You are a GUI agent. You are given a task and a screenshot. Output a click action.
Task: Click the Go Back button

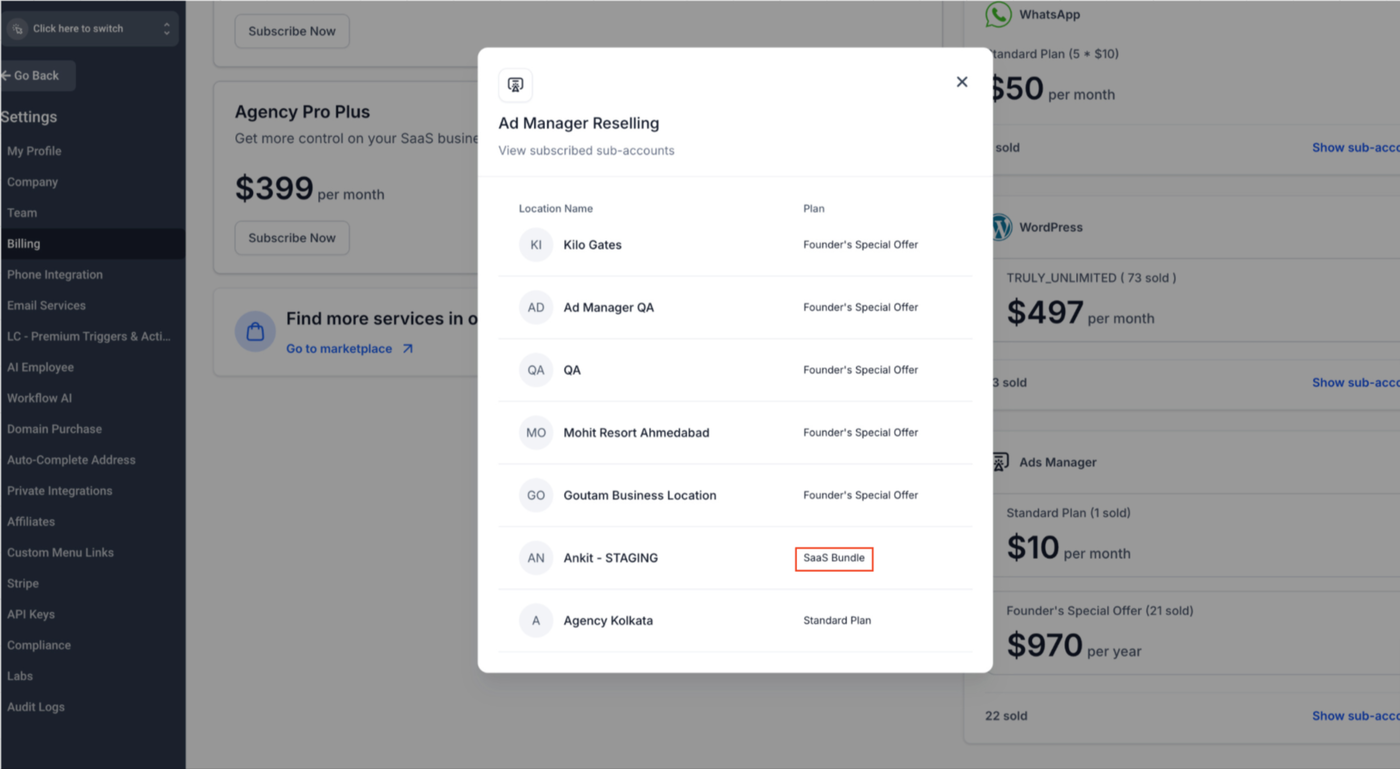37,76
